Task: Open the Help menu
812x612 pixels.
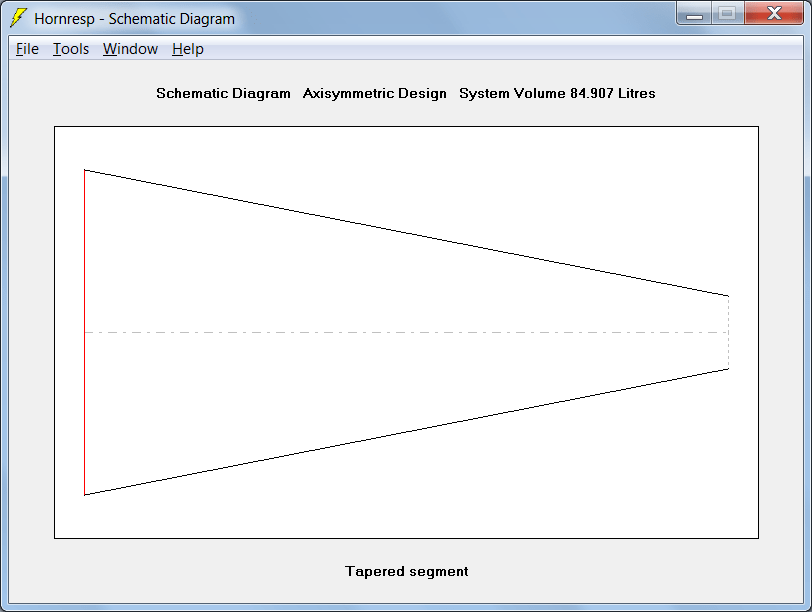Action: tap(187, 49)
